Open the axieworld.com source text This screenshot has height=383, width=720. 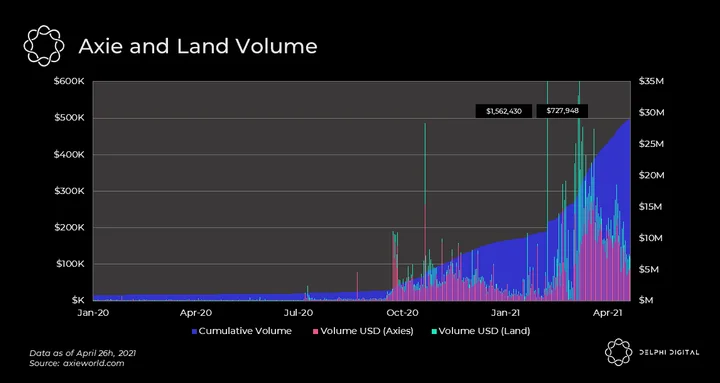pos(77,363)
